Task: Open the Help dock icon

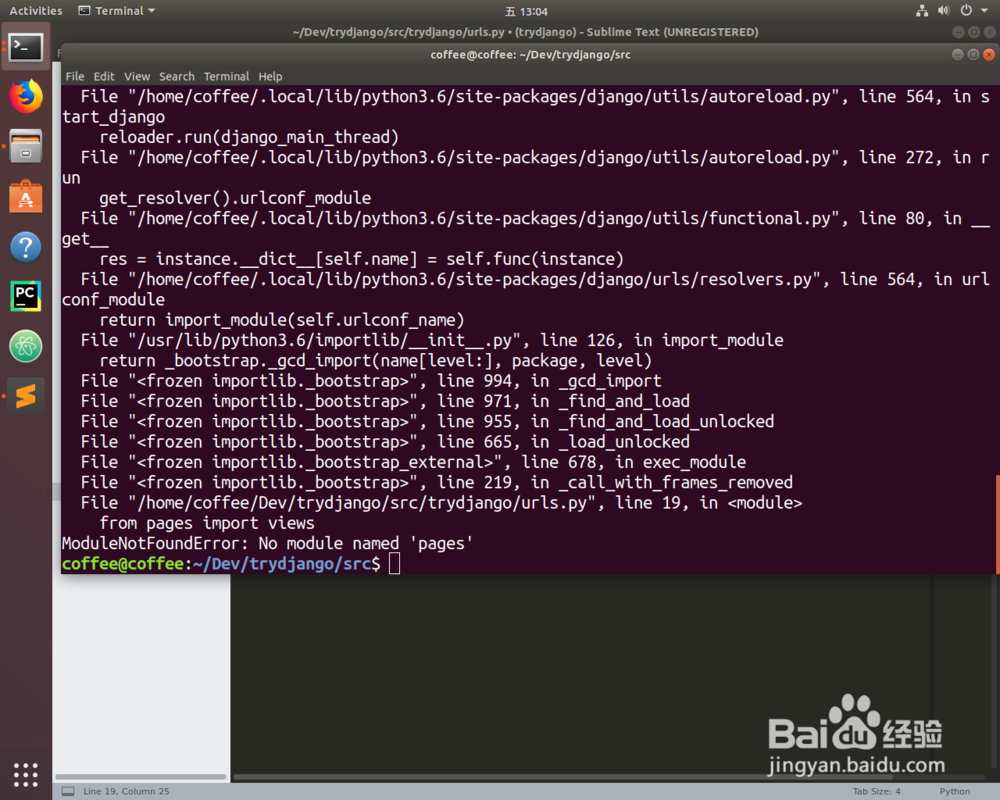Action: (26, 247)
